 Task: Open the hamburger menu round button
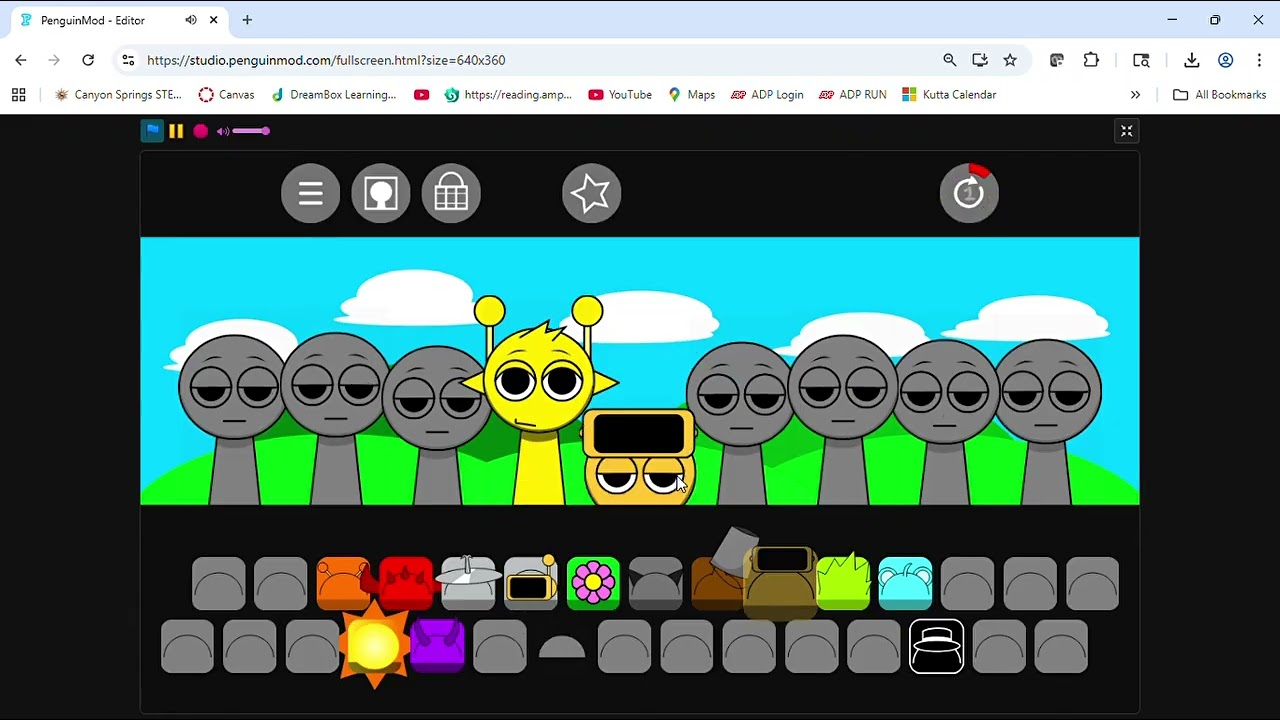pos(311,193)
